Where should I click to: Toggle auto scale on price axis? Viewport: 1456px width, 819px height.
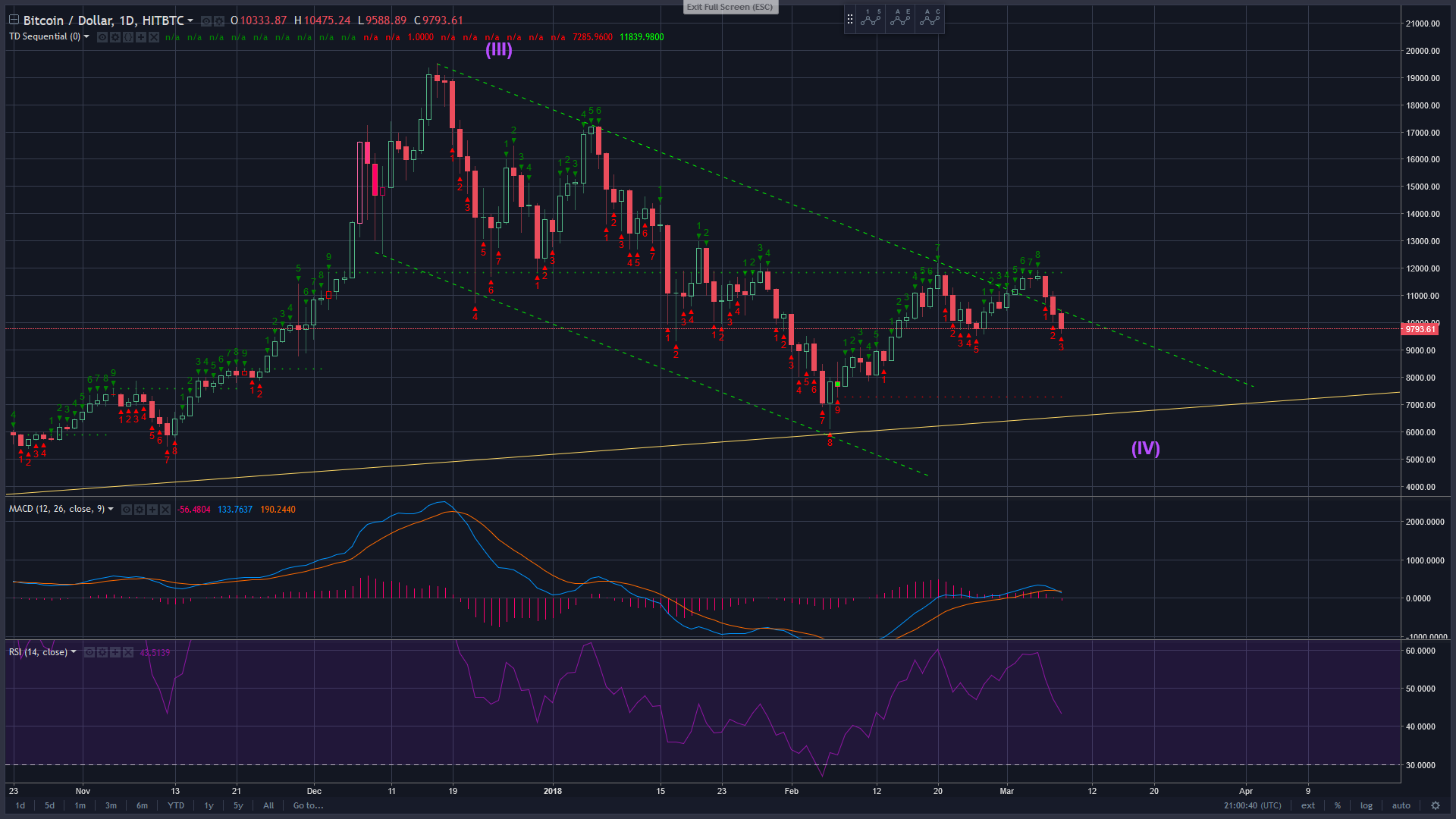click(1401, 805)
